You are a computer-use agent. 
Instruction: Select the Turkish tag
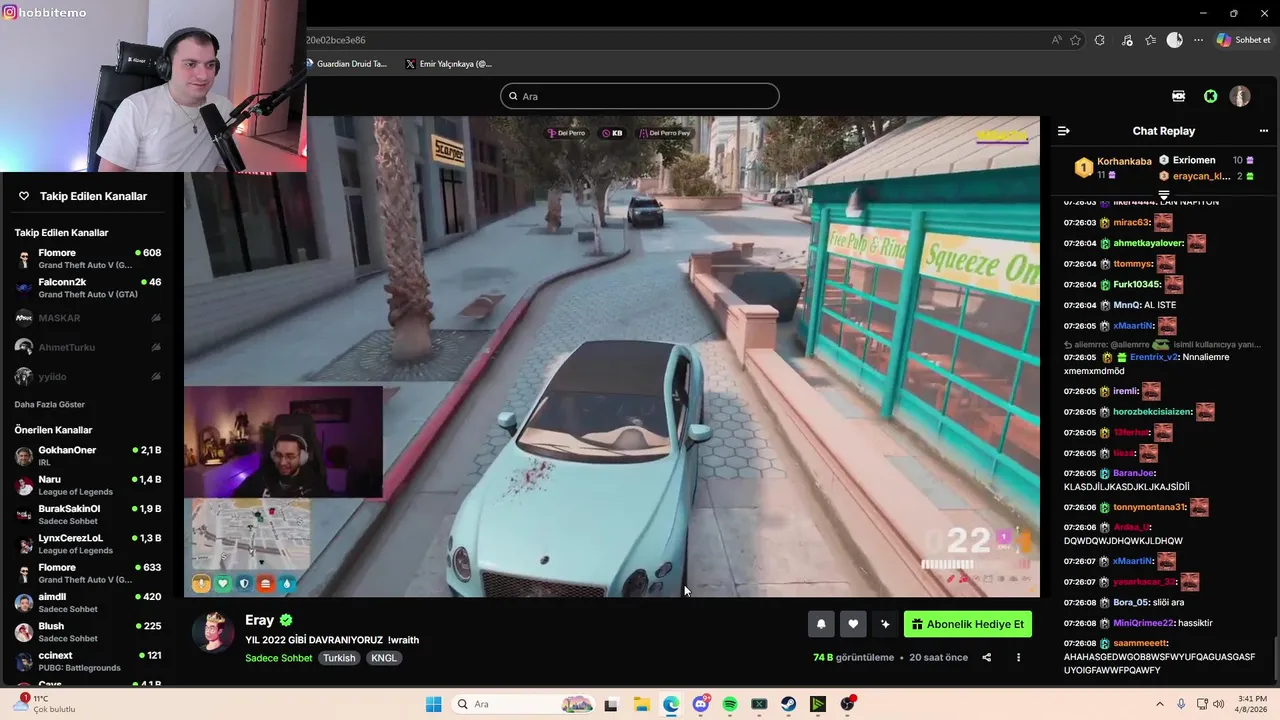(x=339, y=658)
